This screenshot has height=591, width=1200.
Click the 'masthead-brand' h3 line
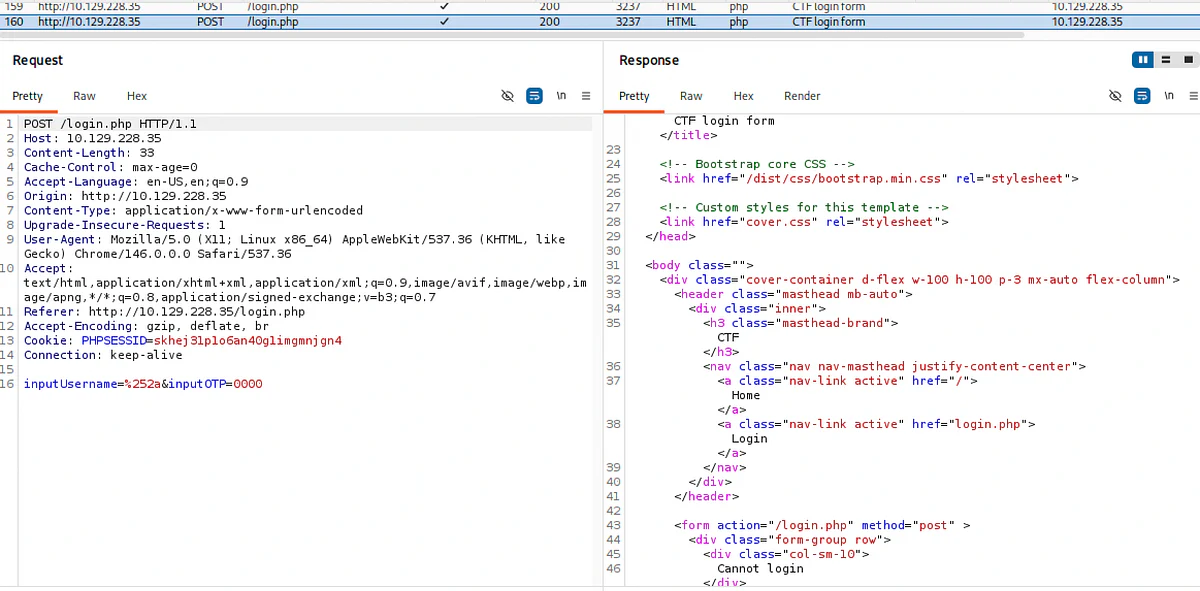click(800, 323)
